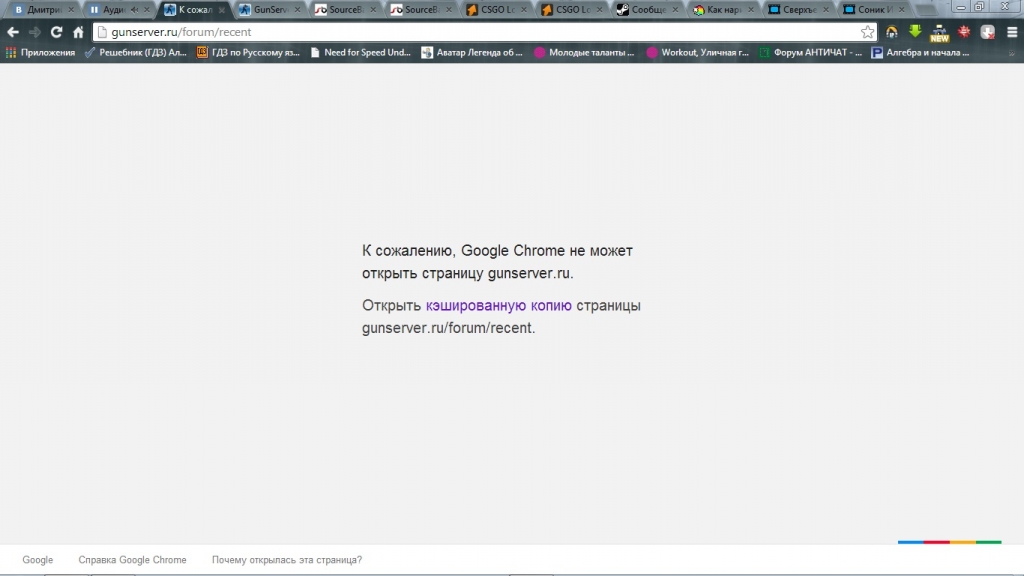Go to the home page
The height and width of the screenshot is (576, 1024).
click(x=78, y=32)
